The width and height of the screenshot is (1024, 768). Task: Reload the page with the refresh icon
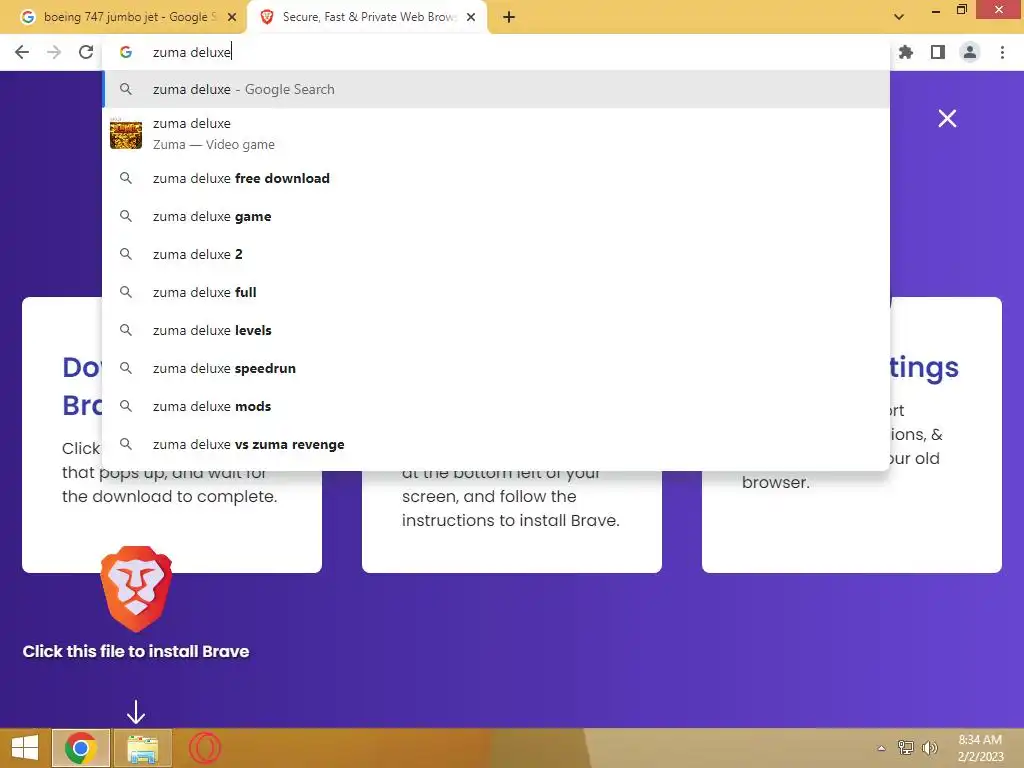pos(86,52)
